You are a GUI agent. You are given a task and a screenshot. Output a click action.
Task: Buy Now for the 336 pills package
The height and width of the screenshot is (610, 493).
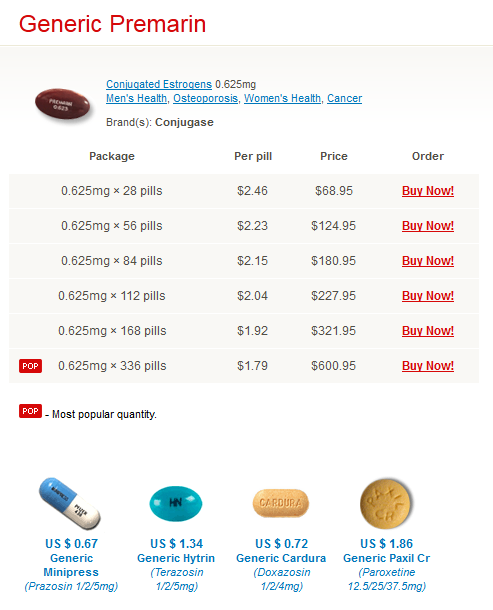coord(428,366)
